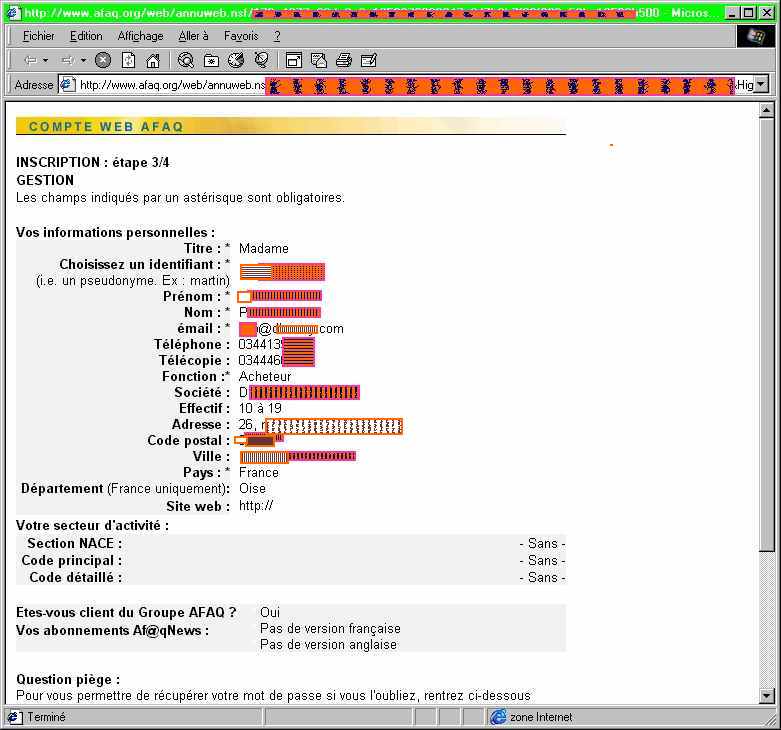Open the Search (magnifier globe) toolbar icon

tap(186, 60)
